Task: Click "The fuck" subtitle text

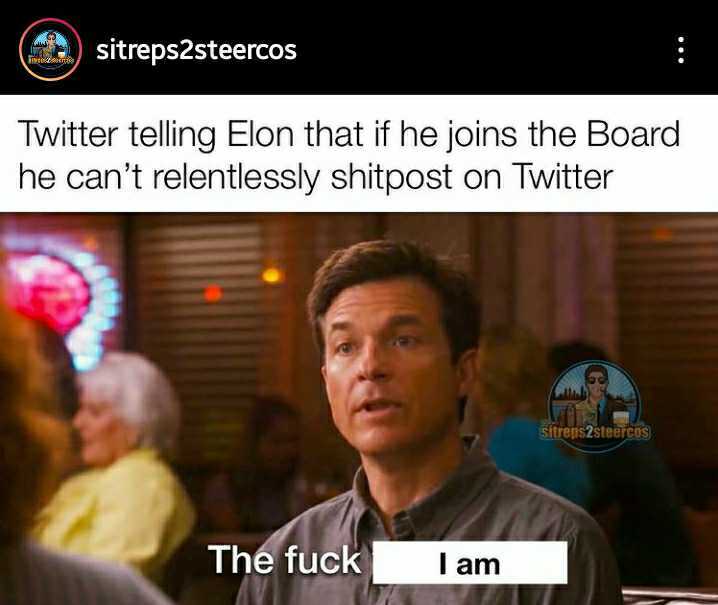Action: [285, 560]
